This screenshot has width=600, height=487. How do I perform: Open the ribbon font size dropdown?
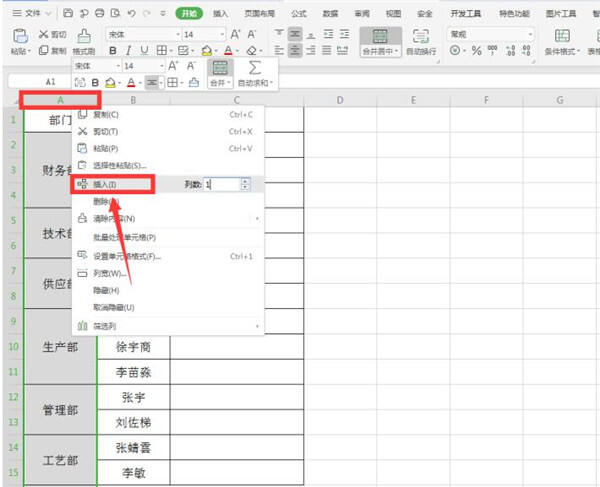tap(222, 34)
